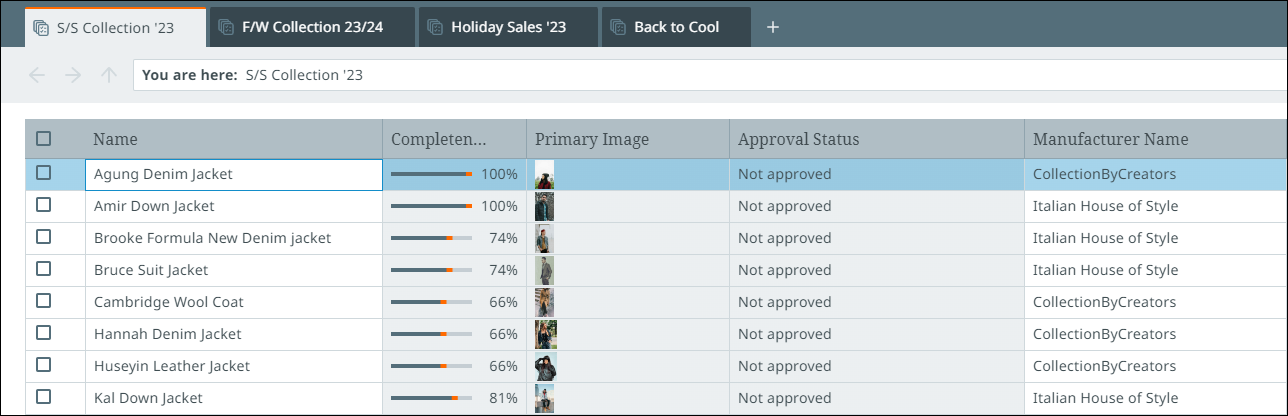Switch to the Back to Cool tab

[676, 27]
